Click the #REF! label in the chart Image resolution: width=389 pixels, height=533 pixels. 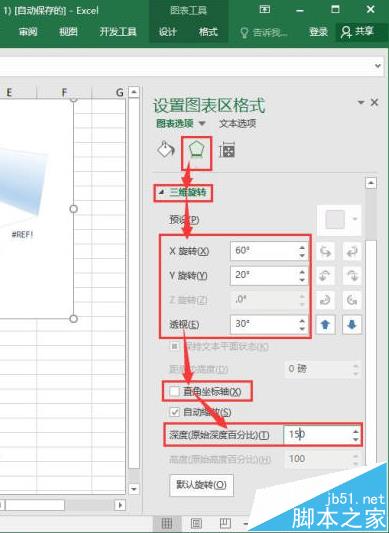(22, 234)
